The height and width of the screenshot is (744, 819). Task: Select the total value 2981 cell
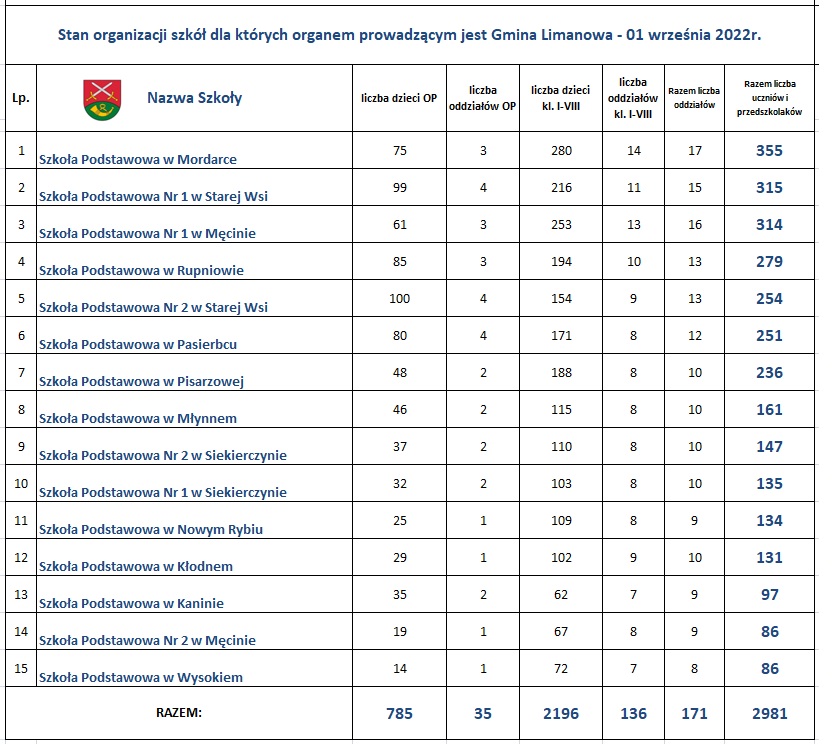pos(768,714)
